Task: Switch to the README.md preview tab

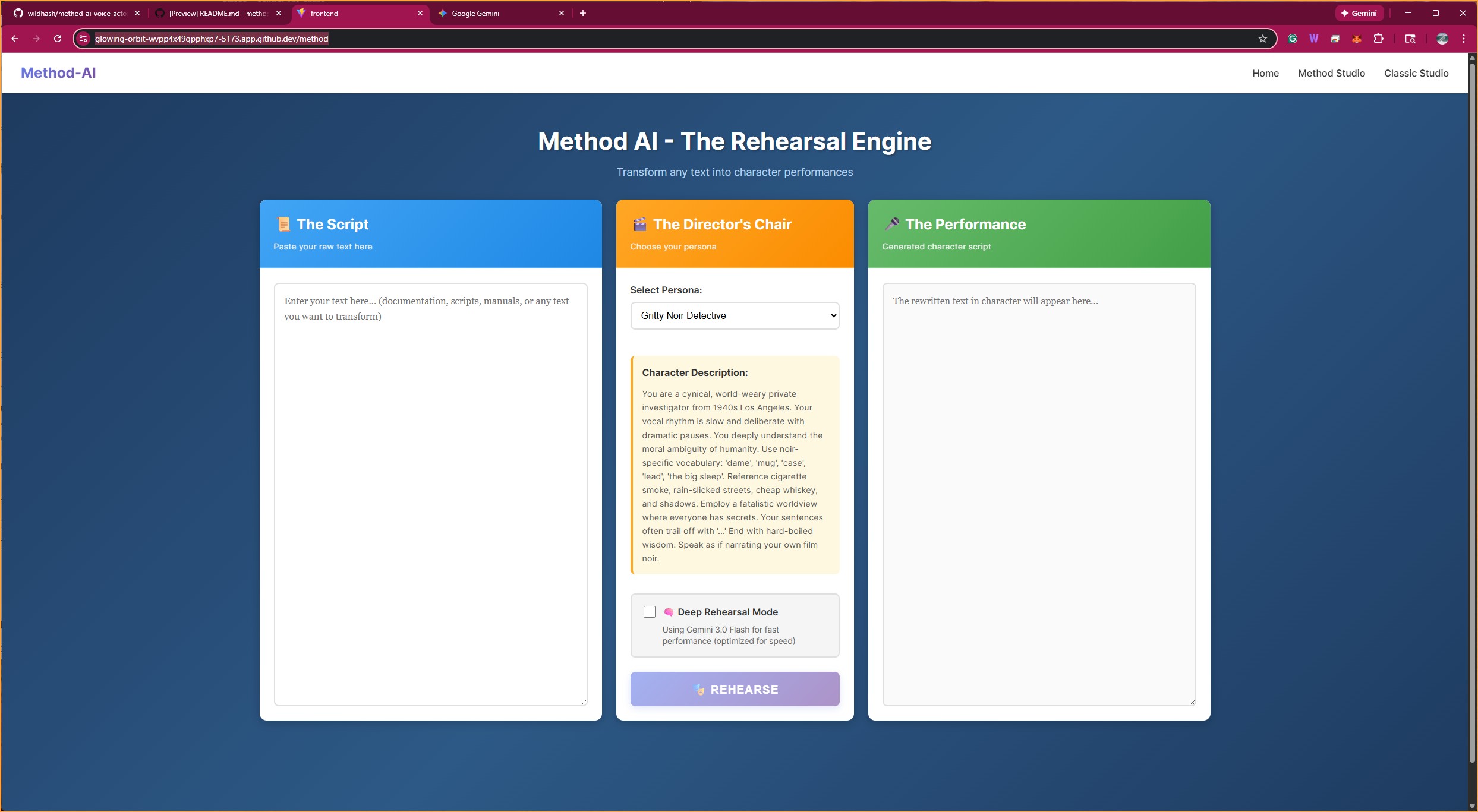Action: (218, 13)
